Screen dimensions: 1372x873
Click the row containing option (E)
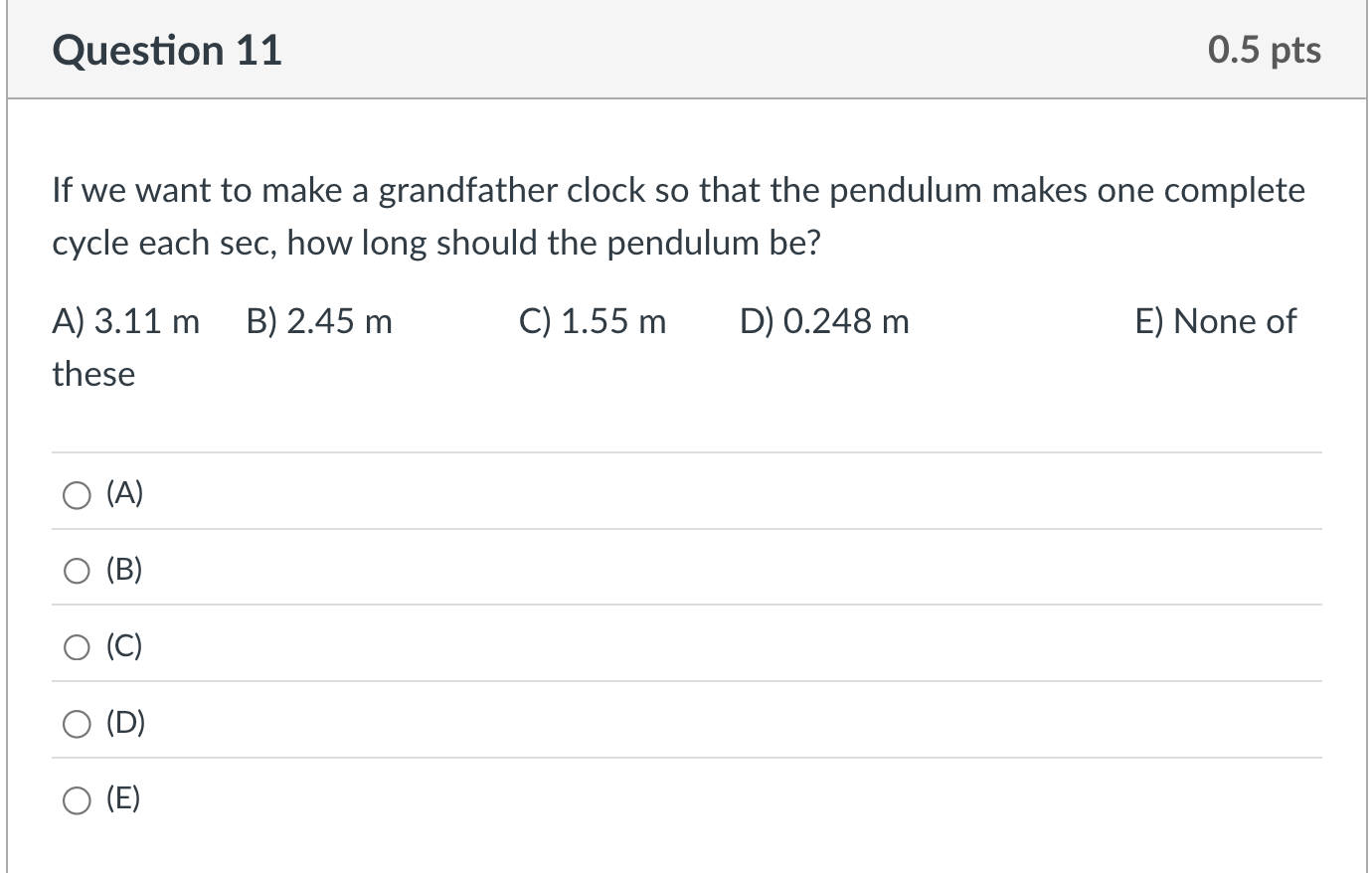tap(686, 798)
